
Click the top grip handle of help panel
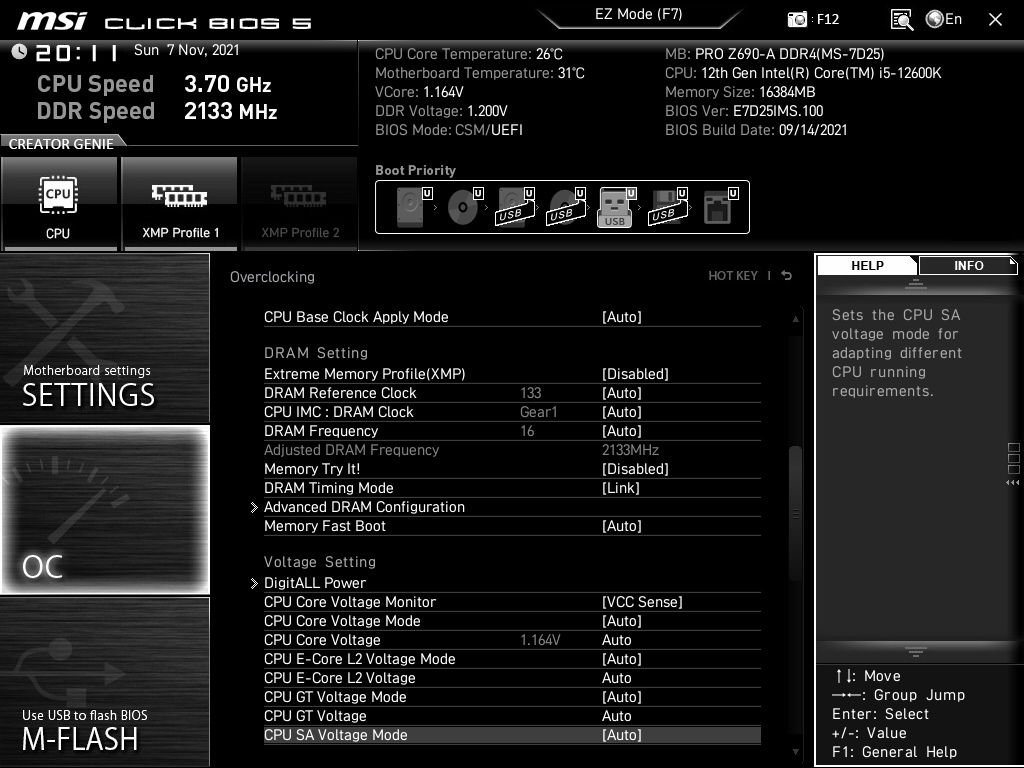(x=916, y=283)
